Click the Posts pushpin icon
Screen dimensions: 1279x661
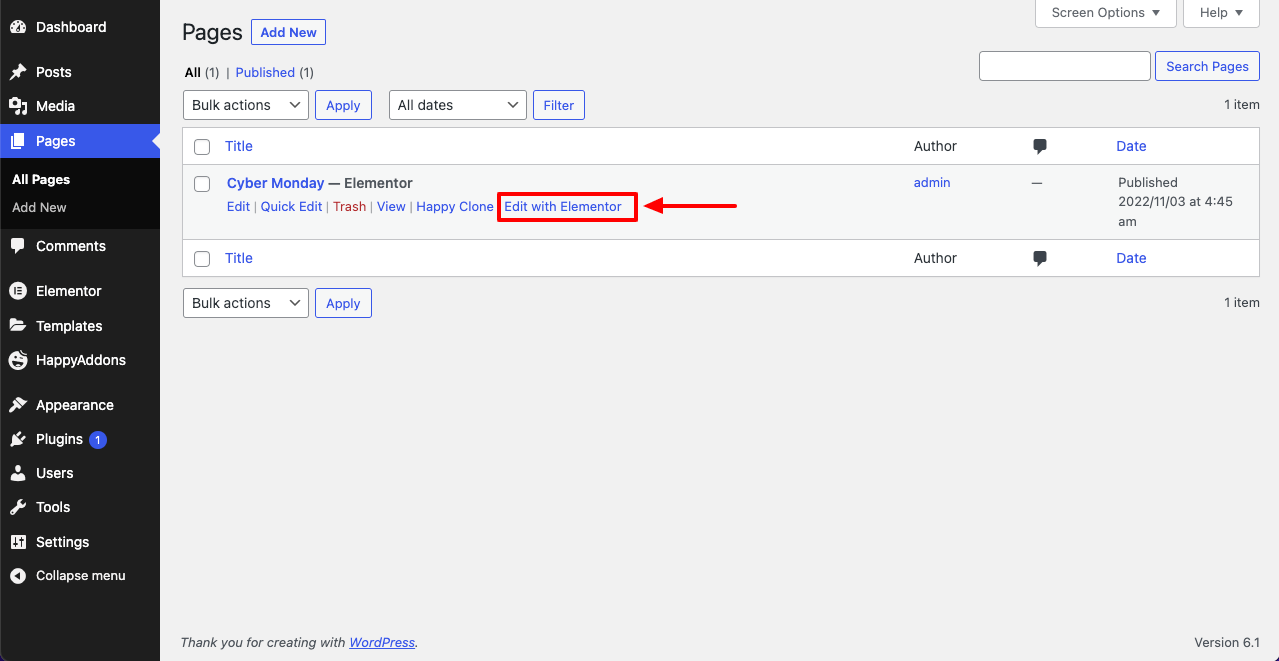18,72
